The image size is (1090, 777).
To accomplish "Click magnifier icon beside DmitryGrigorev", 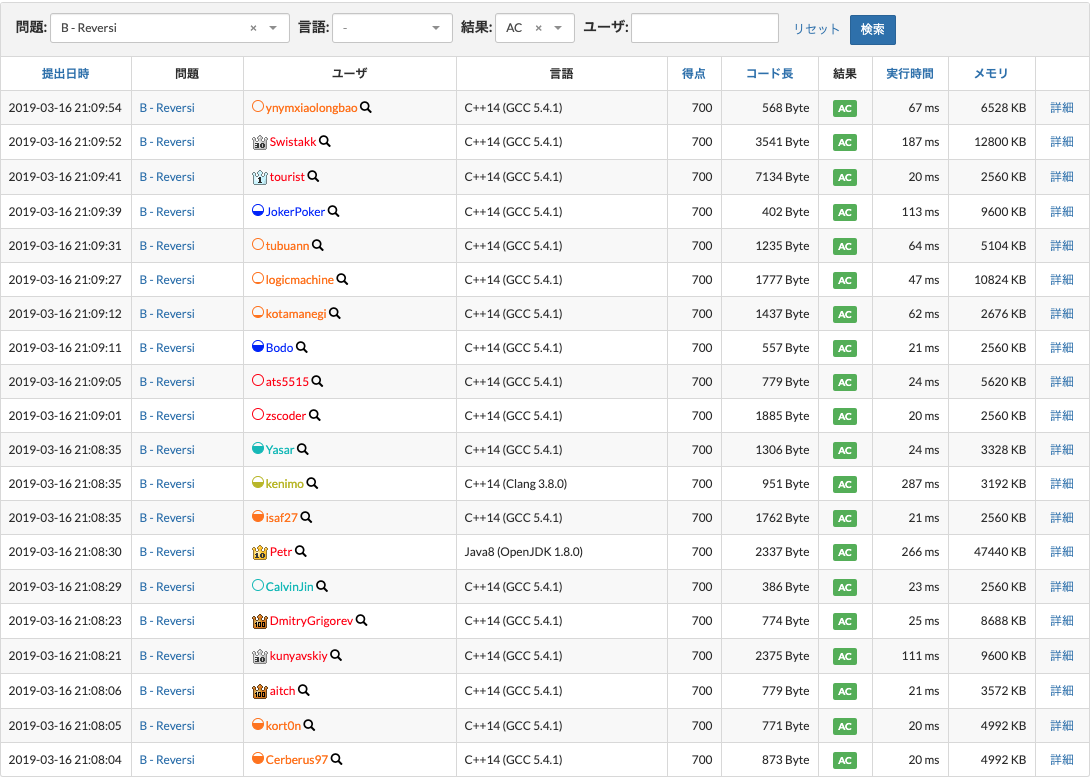I will [361, 621].
